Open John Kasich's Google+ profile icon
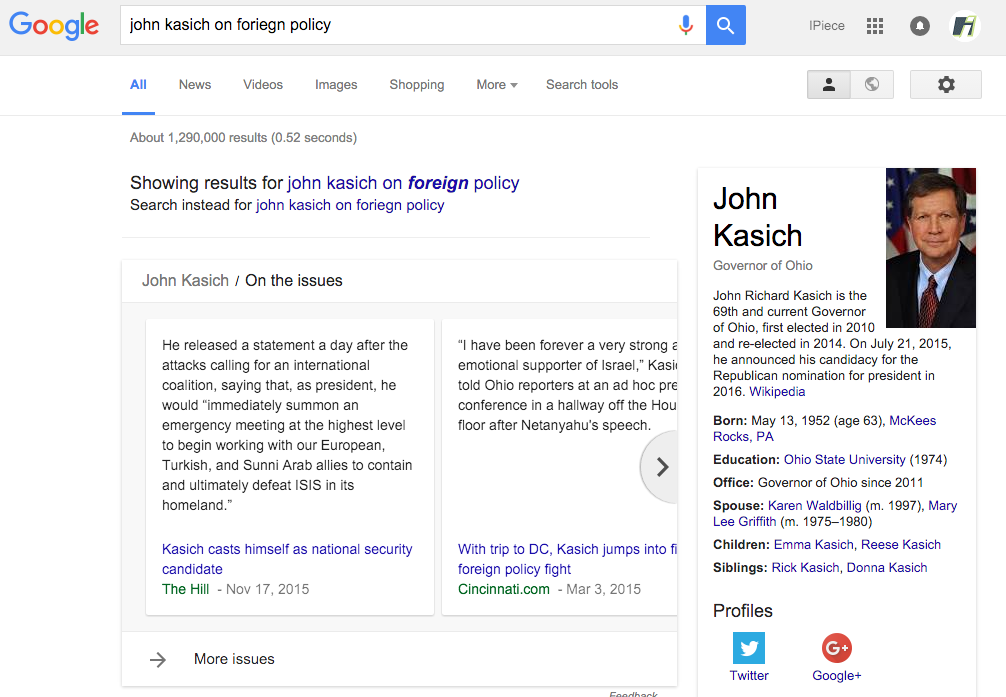 click(x=837, y=648)
